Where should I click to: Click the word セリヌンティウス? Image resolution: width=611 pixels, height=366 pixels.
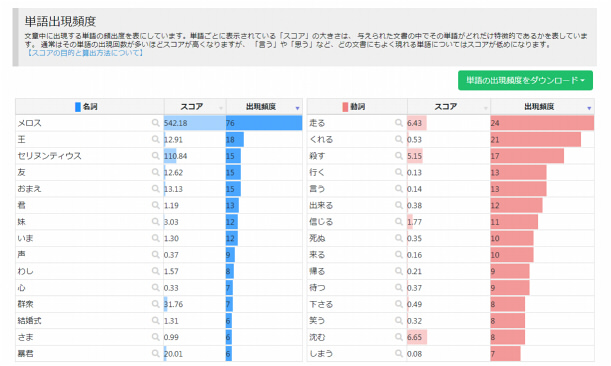pyautogui.click(x=49, y=156)
